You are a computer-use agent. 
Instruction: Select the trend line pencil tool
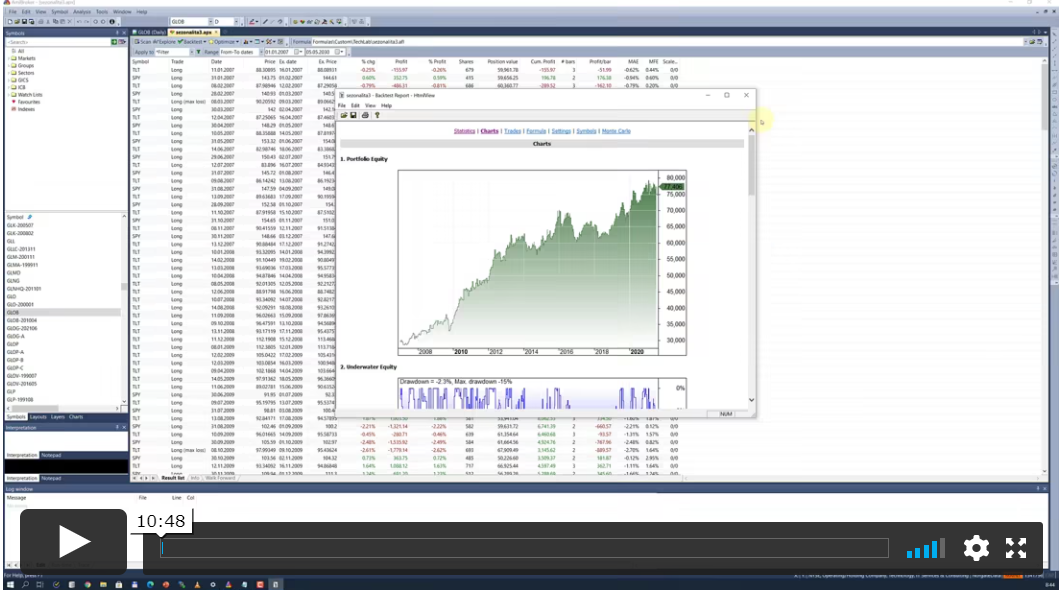[266, 22]
